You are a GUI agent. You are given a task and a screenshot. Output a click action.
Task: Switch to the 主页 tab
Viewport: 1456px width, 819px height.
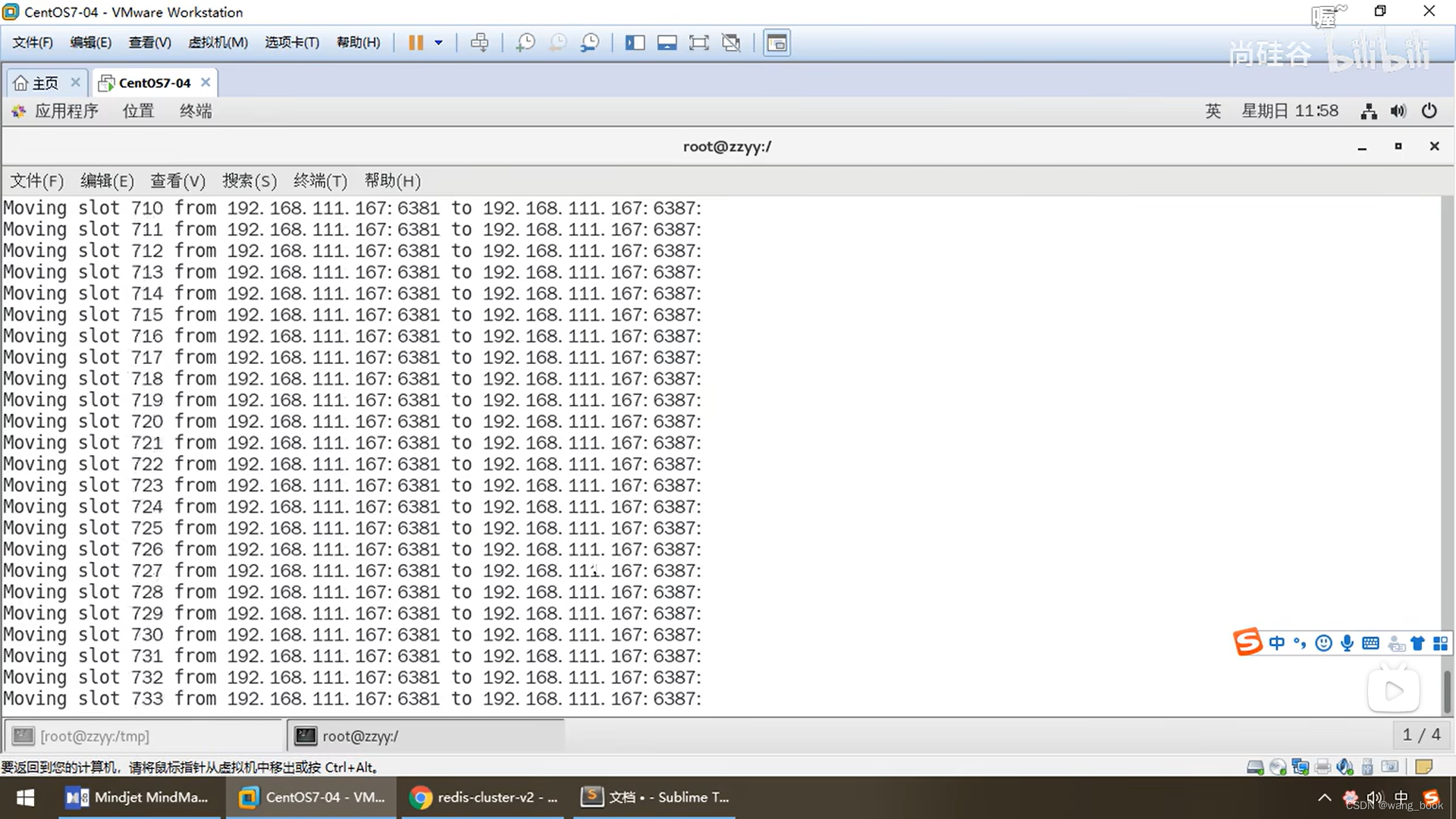click(x=44, y=83)
